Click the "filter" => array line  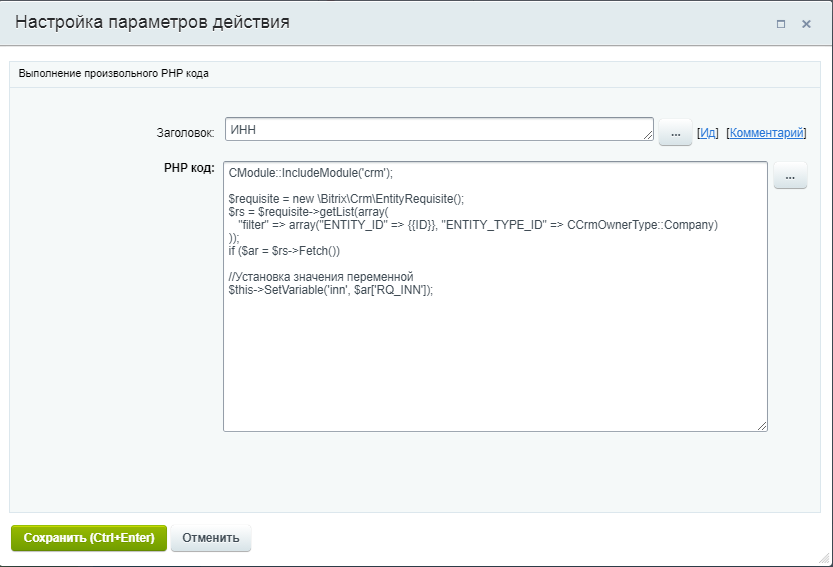click(x=478, y=225)
